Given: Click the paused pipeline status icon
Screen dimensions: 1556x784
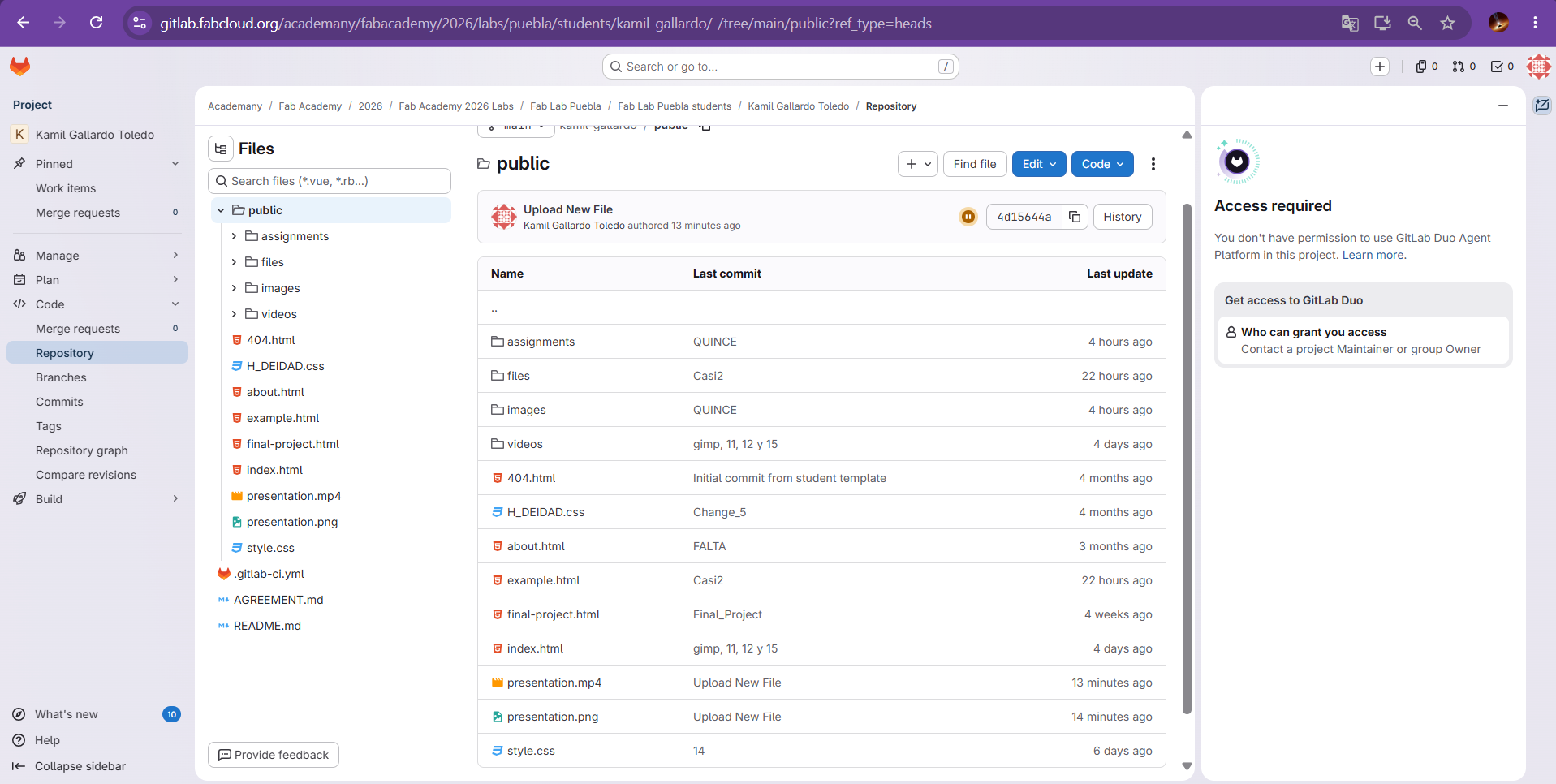Looking at the screenshot, I should pos(968,217).
